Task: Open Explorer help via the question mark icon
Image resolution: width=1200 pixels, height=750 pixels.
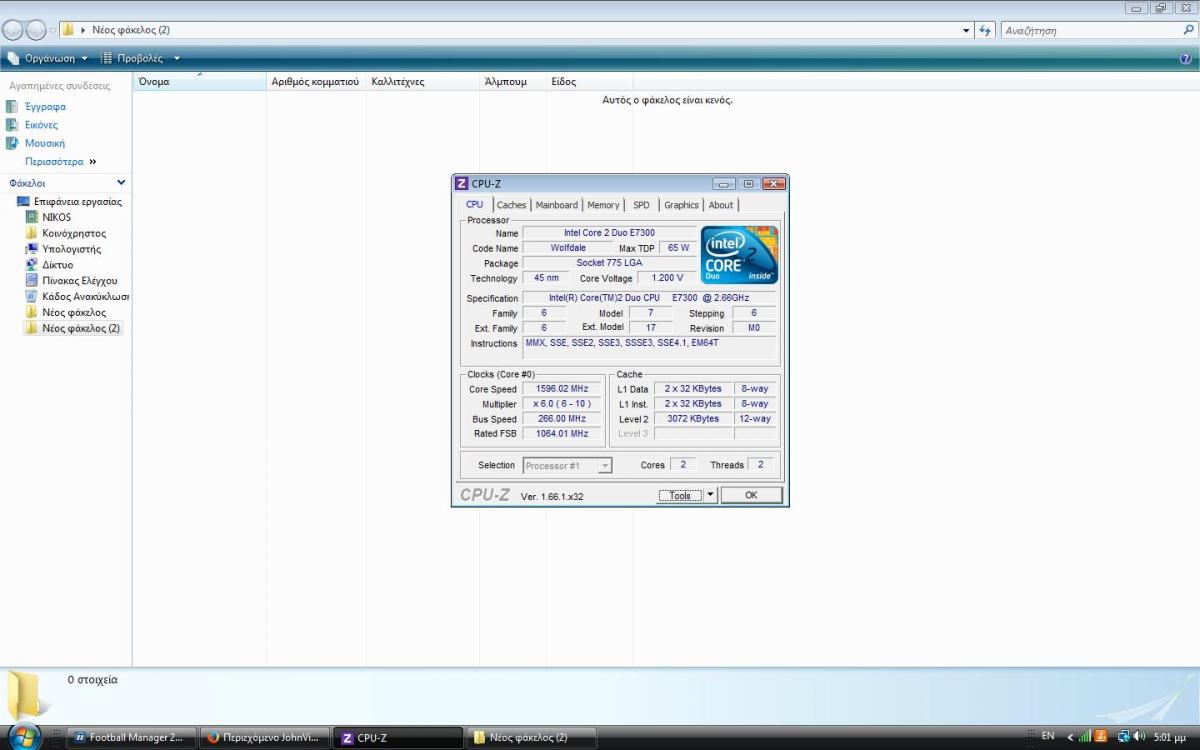Action: [1186, 59]
